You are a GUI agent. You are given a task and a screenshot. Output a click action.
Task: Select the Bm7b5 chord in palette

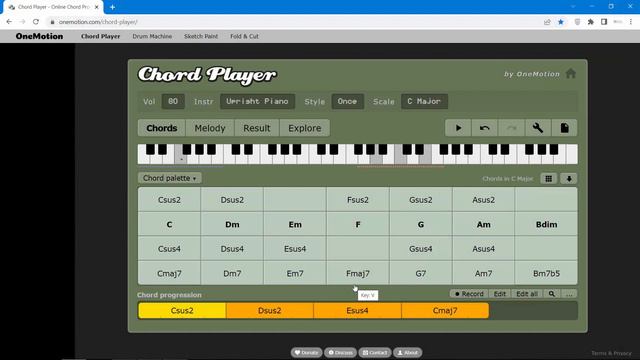pyautogui.click(x=546, y=273)
